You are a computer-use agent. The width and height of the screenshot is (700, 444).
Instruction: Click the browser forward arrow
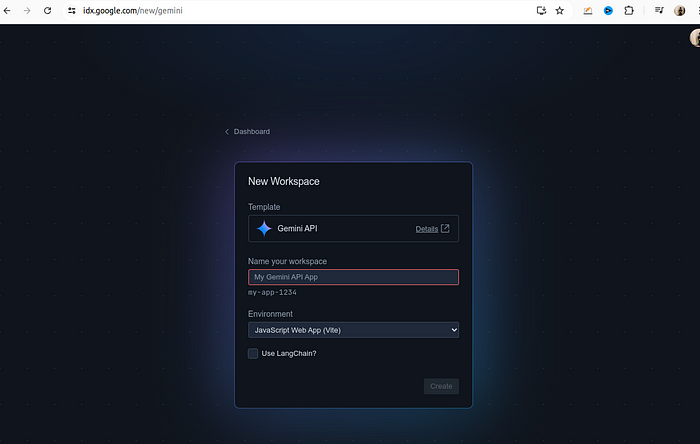(x=27, y=11)
